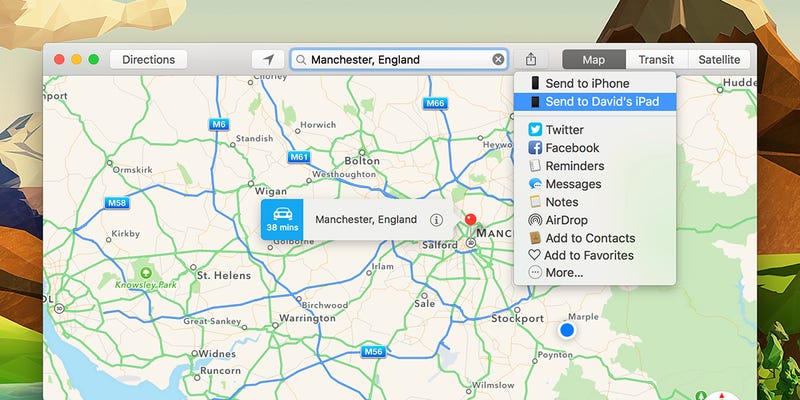
Task: Click the current location arrow button
Action: point(268,60)
